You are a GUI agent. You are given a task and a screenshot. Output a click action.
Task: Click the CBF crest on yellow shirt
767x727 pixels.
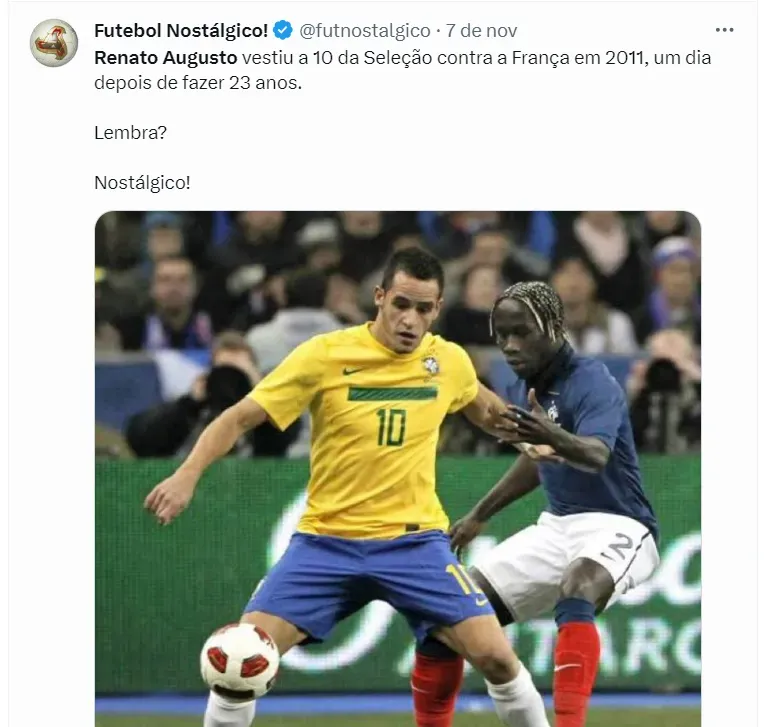tap(430, 366)
